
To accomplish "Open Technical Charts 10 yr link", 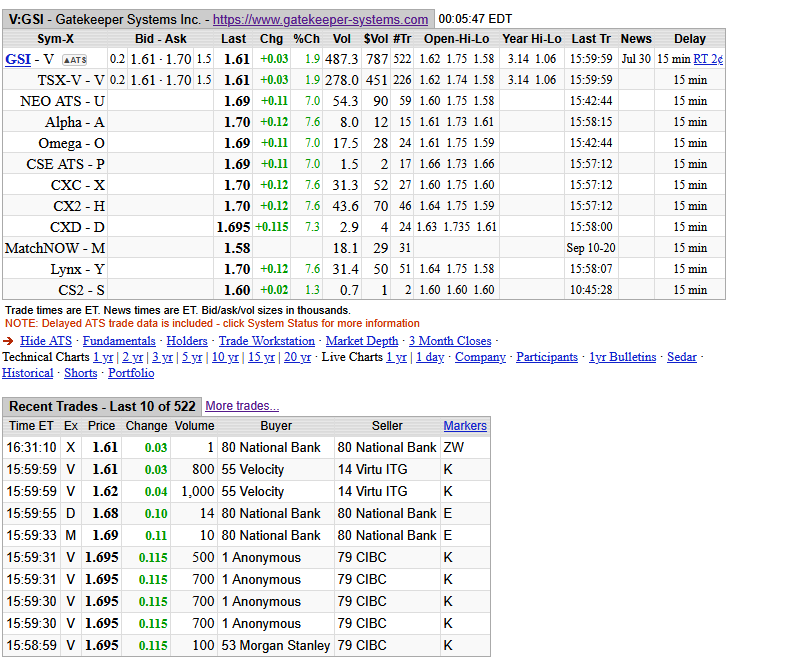I will coord(225,357).
